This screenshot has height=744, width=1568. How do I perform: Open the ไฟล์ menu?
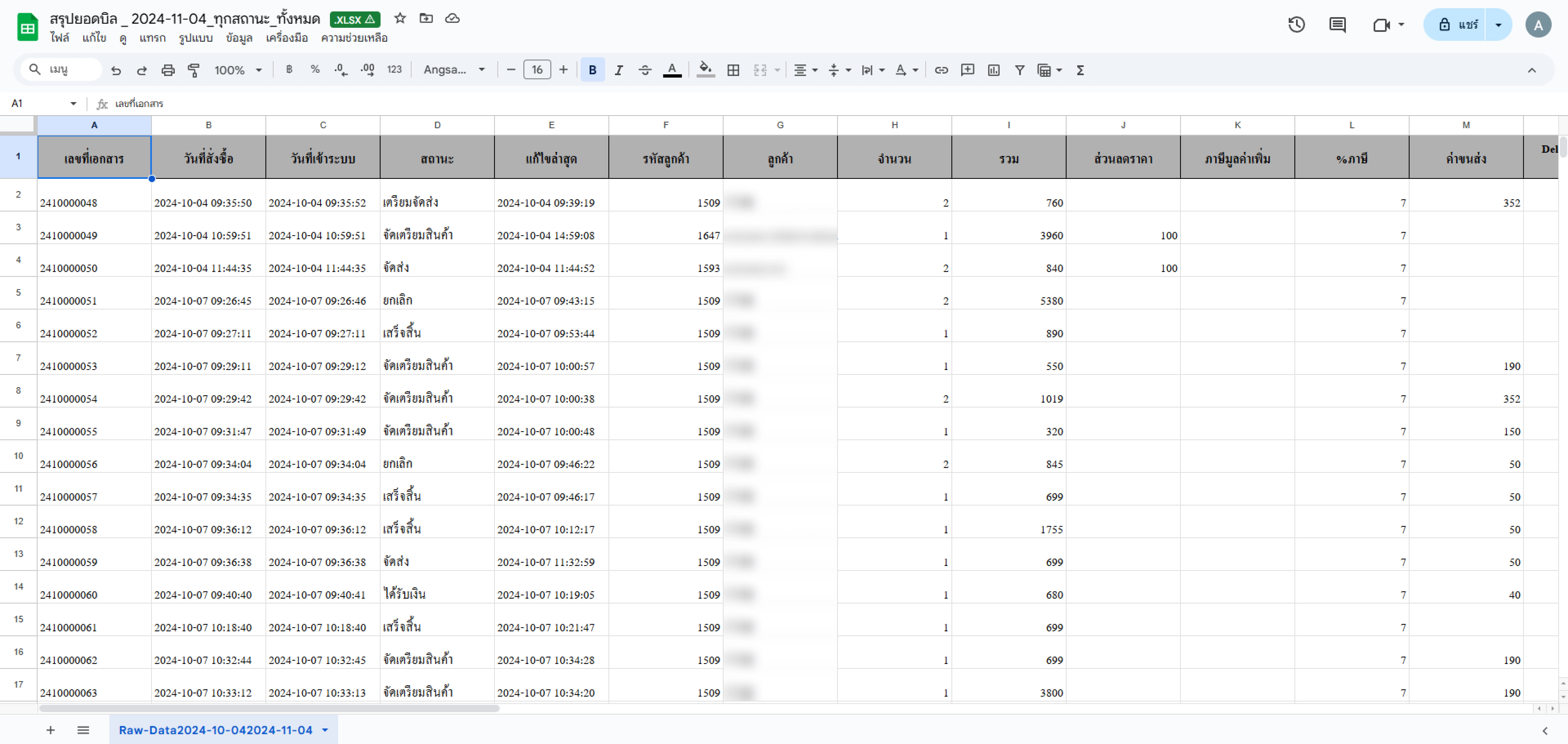60,38
